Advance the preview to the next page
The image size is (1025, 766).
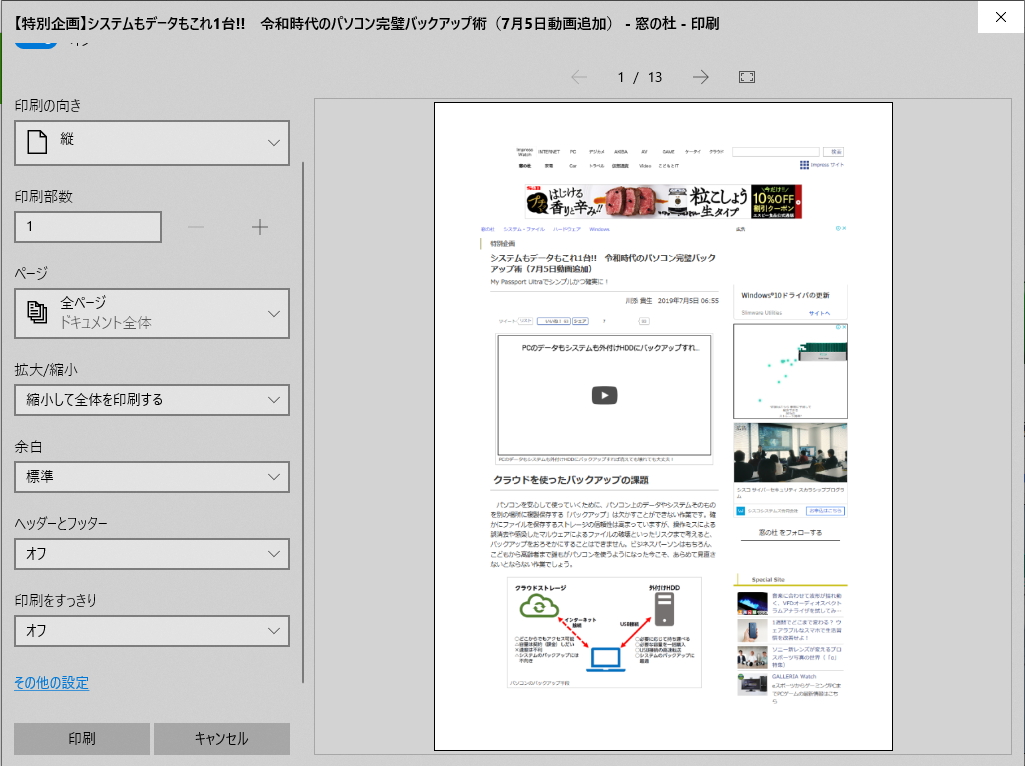pos(700,76)
